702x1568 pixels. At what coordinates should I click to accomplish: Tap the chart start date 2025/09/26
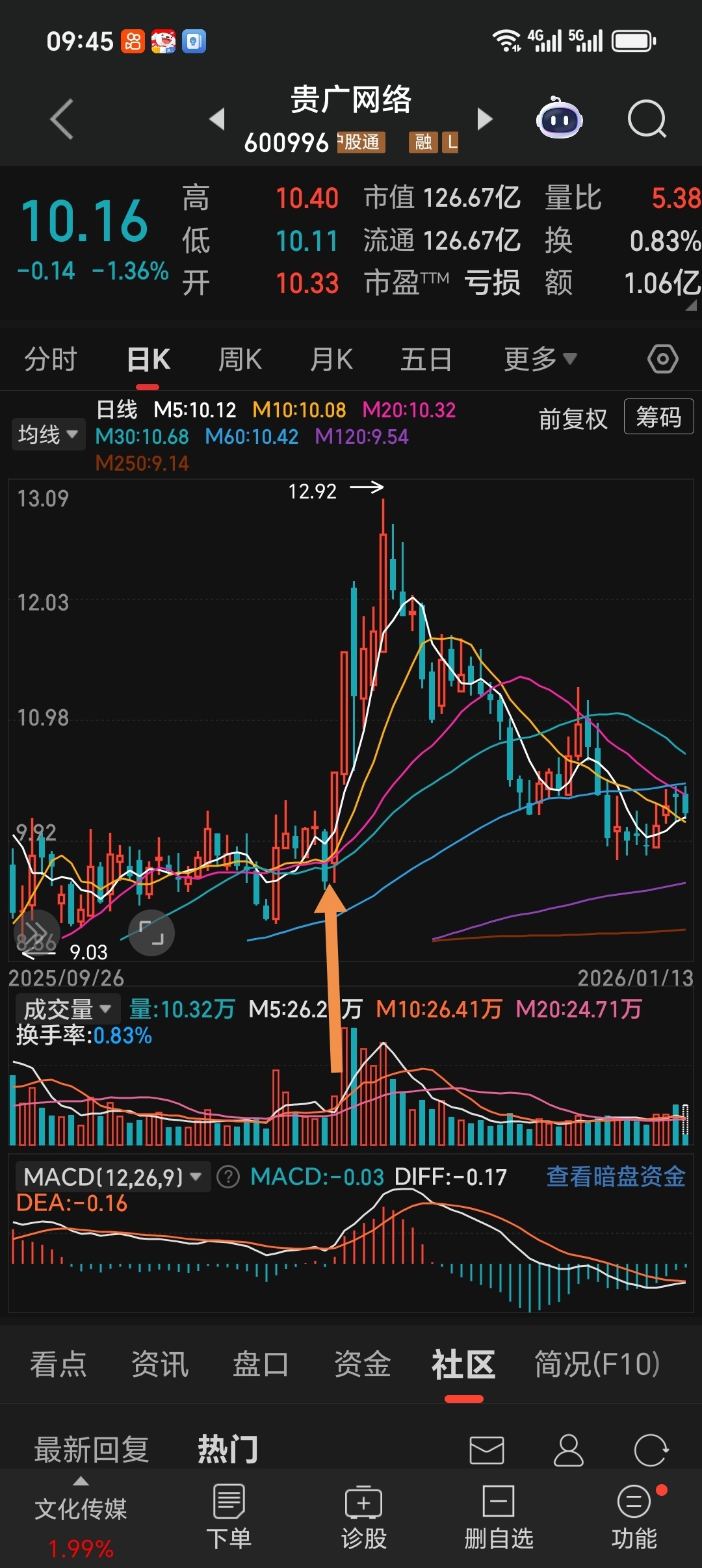point(66,978)
